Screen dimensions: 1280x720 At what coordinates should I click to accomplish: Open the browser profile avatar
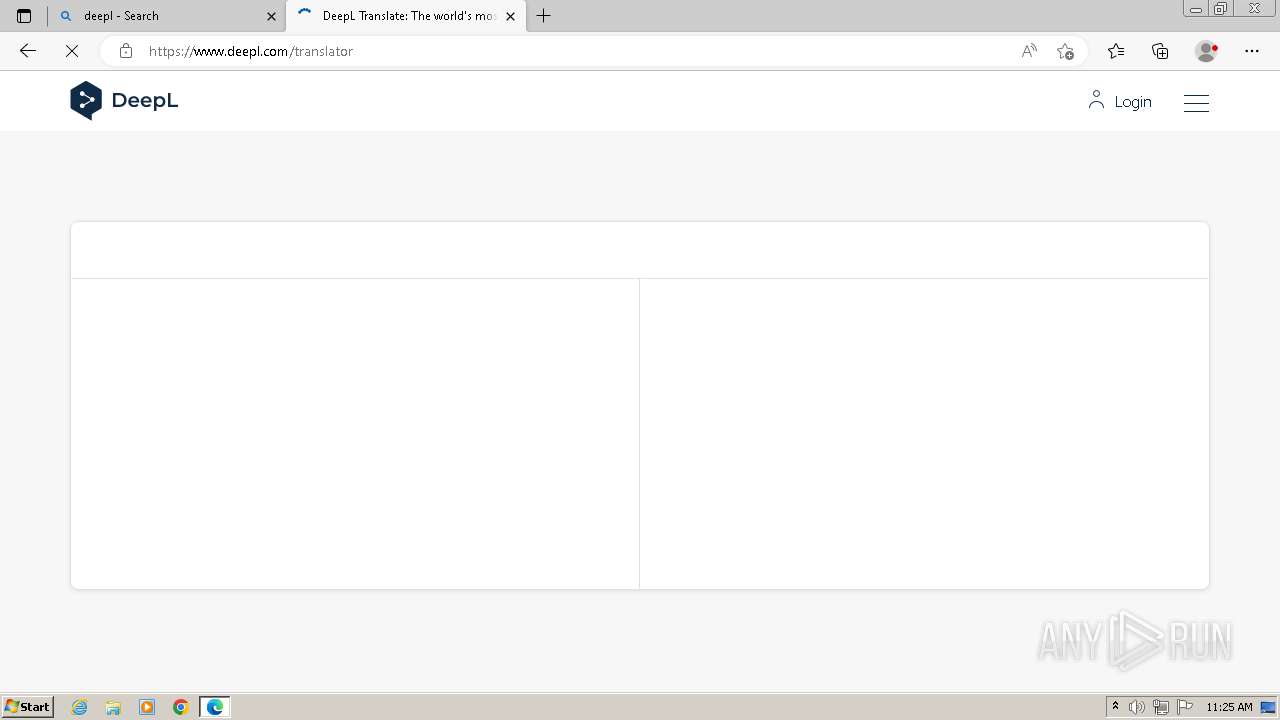1206,51
